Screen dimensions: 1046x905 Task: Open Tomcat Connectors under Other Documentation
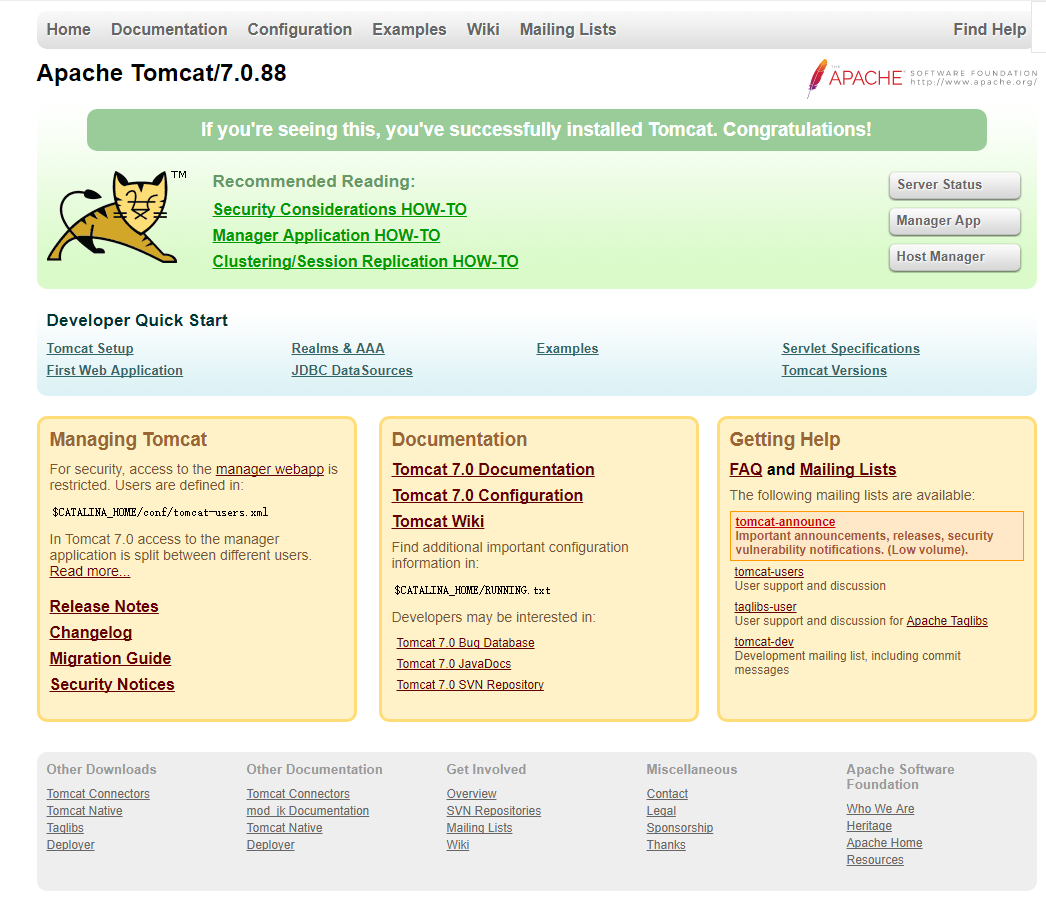tap(298, 794)
